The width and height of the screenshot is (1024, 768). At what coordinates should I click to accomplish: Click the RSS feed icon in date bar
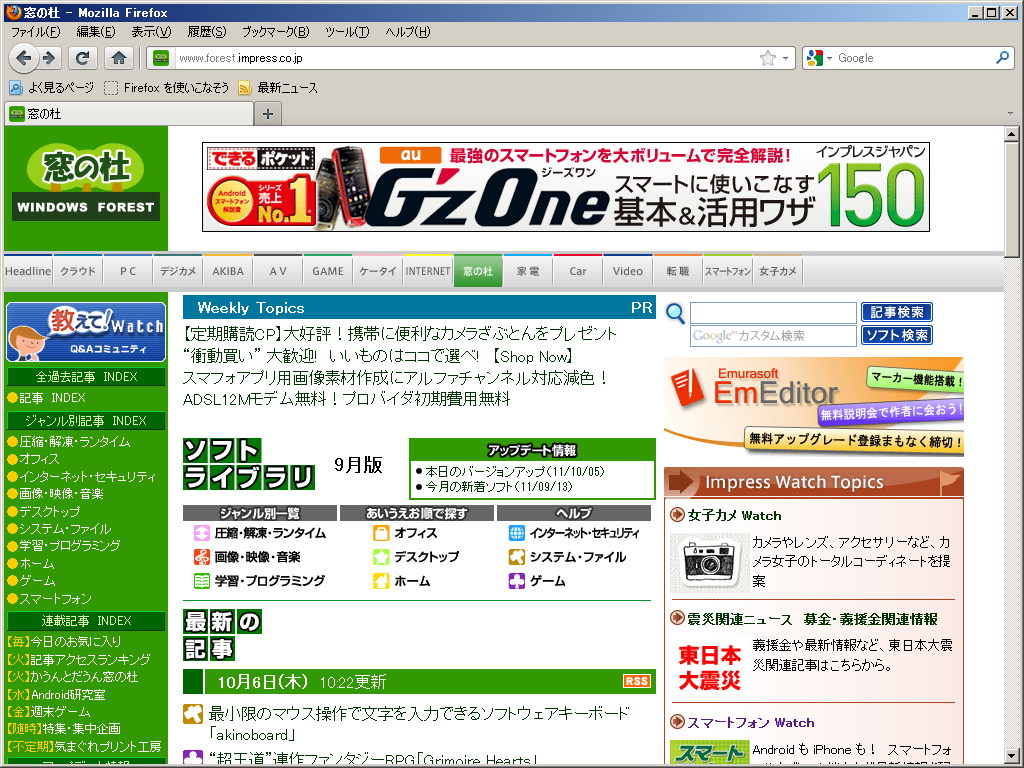(x=636, y=681)
